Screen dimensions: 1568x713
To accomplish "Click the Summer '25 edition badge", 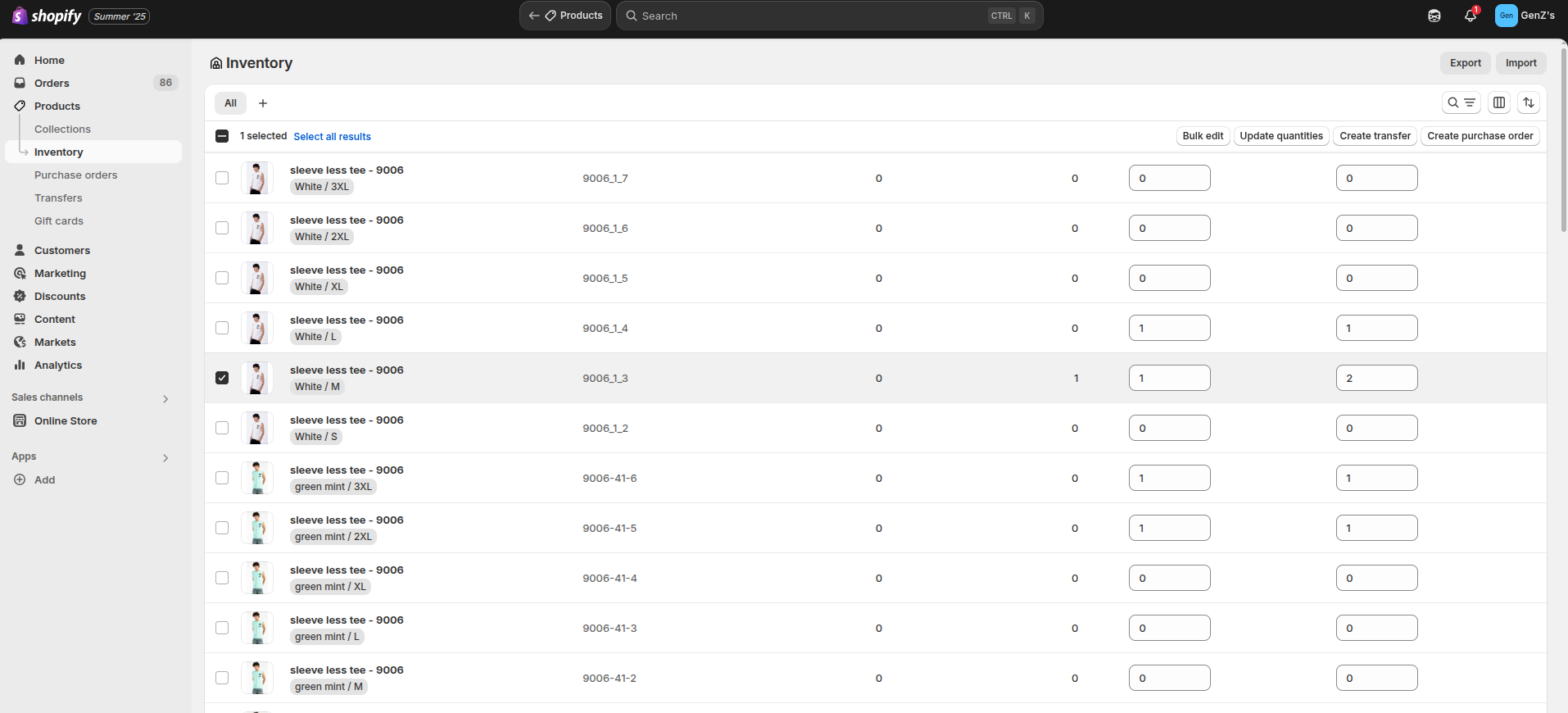I will pos(120,16).
